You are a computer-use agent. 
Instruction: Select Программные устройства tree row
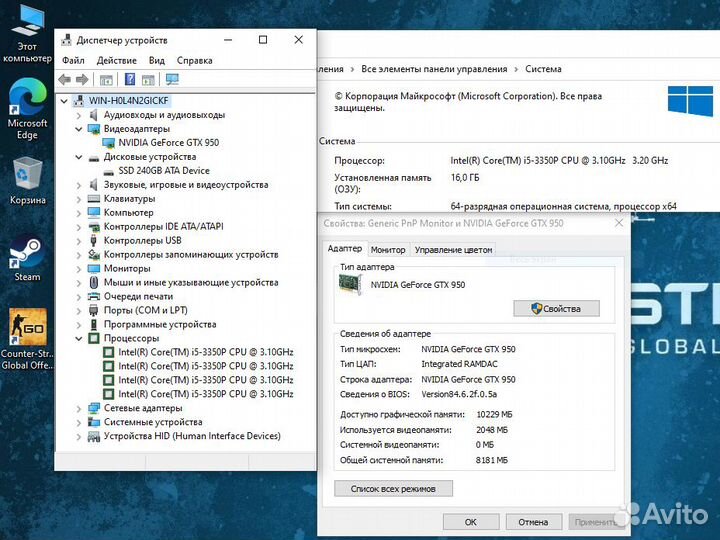160,325
